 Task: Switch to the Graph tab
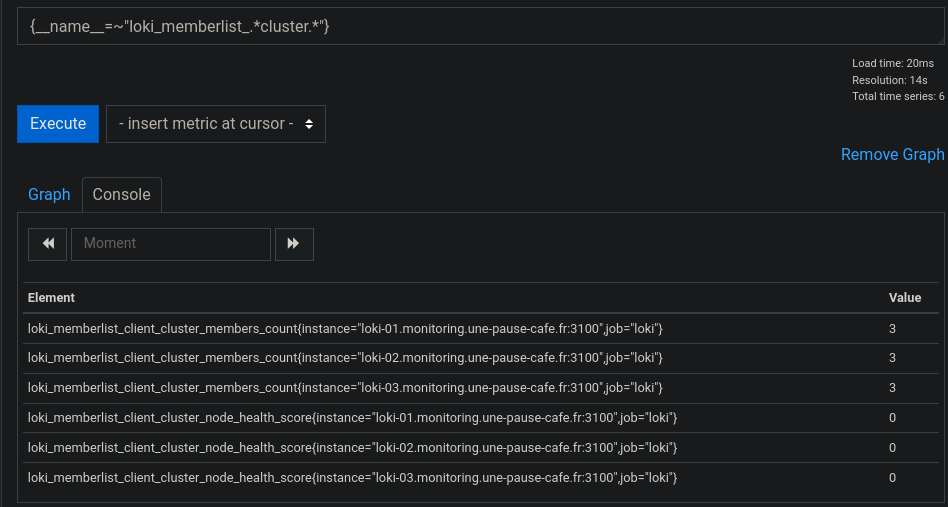(x=49, y=195)
